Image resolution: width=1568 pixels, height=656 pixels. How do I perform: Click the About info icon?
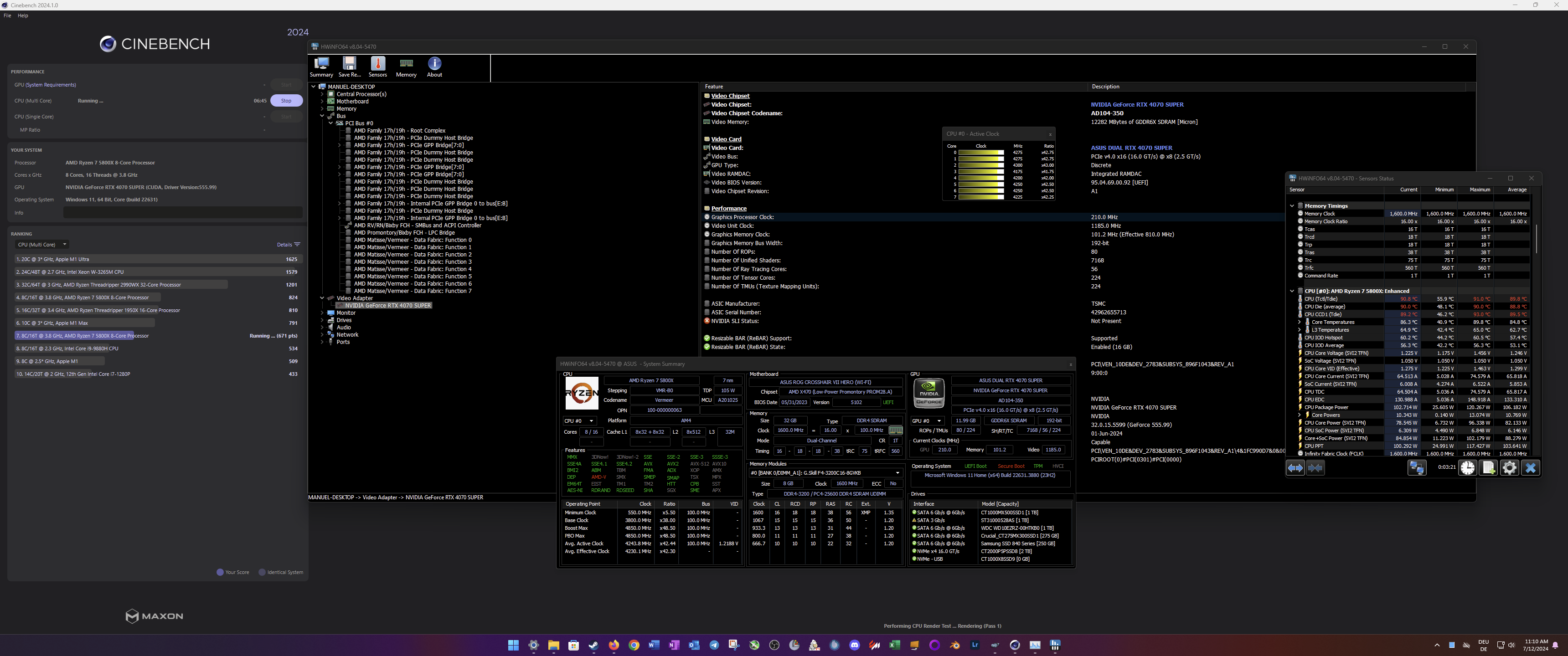point(434,66)
